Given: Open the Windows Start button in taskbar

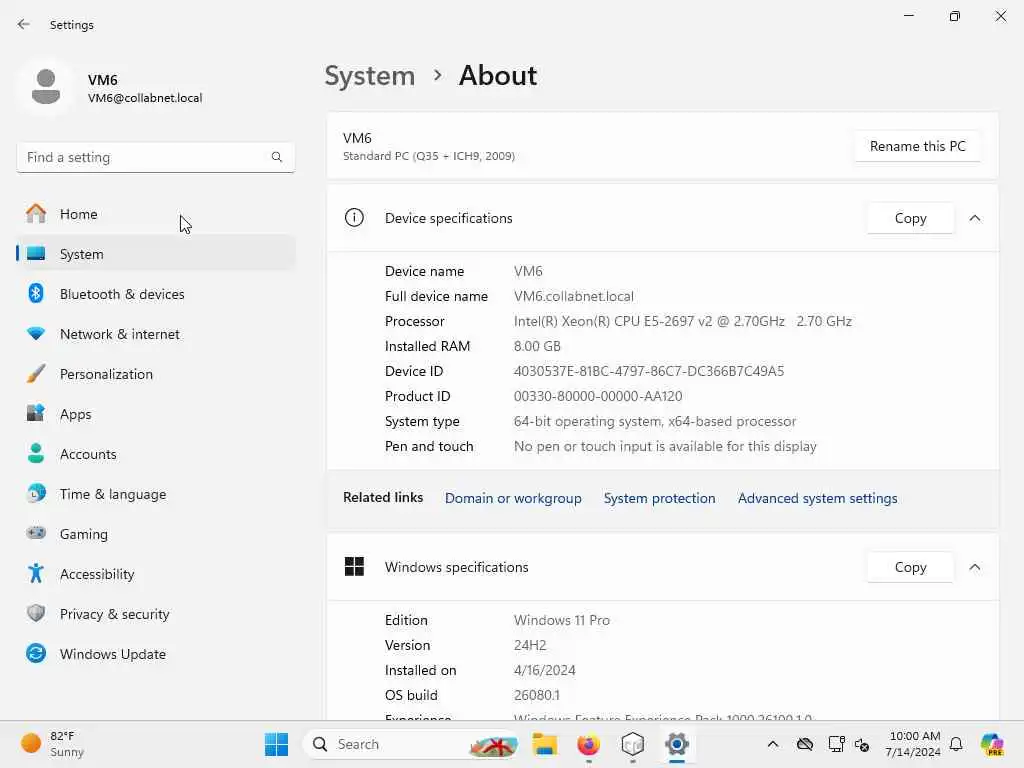Looking at the screenshot, I should click(x=276, y=744).
